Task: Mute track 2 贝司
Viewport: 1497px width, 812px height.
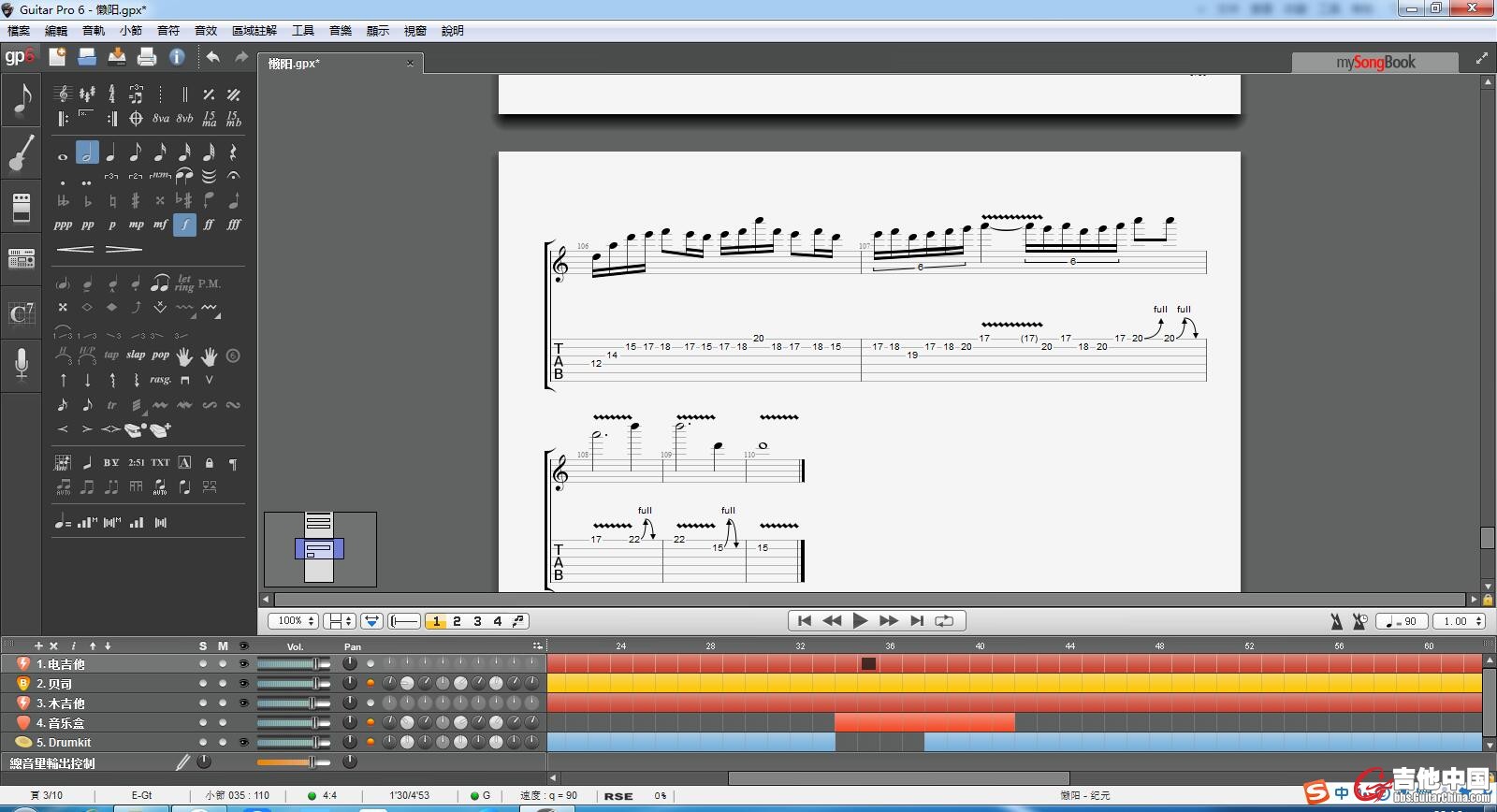Action: click(x=223, y=684)
